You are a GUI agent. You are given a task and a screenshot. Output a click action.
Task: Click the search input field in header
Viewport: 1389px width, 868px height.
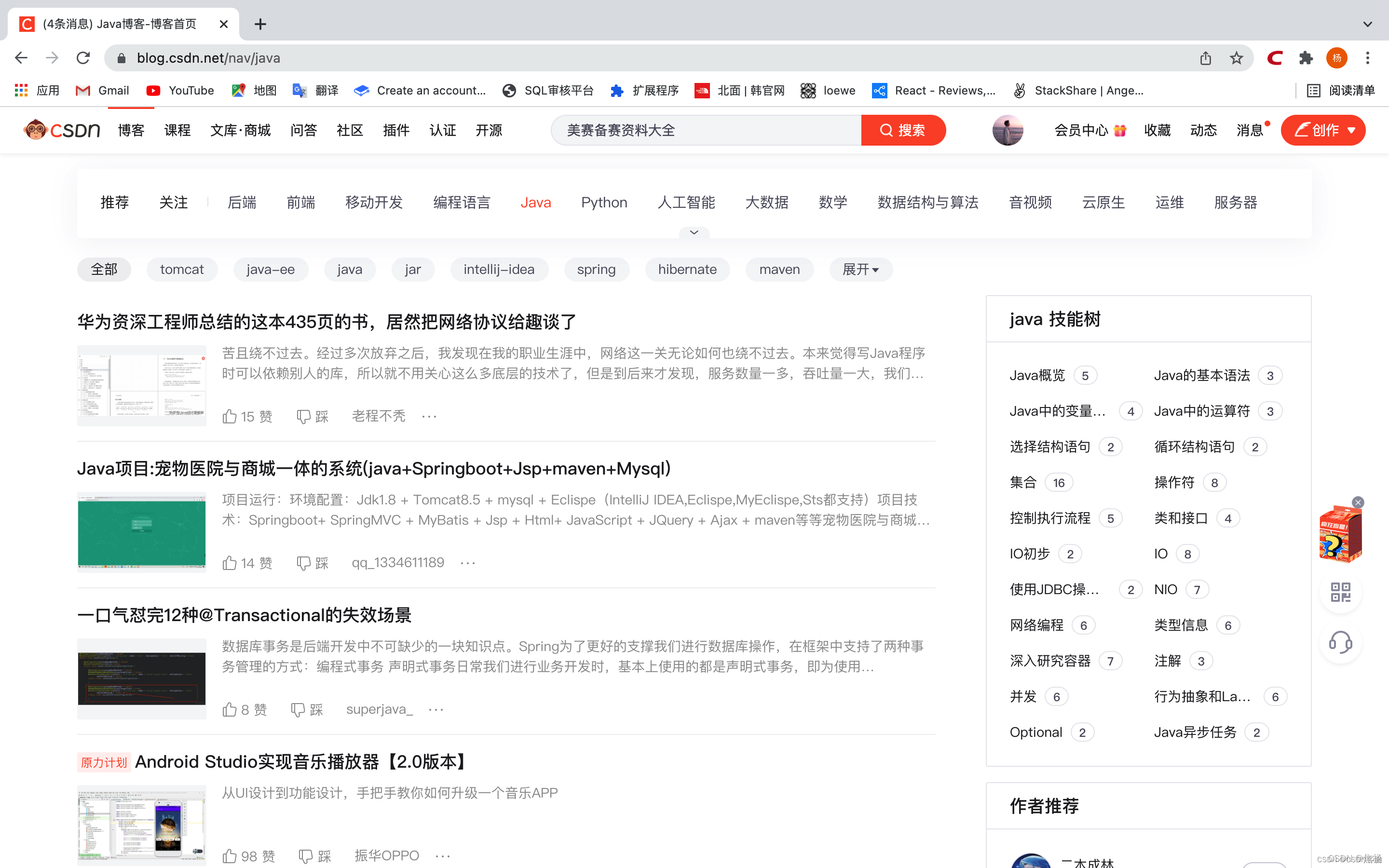click(x=706, y=130)
